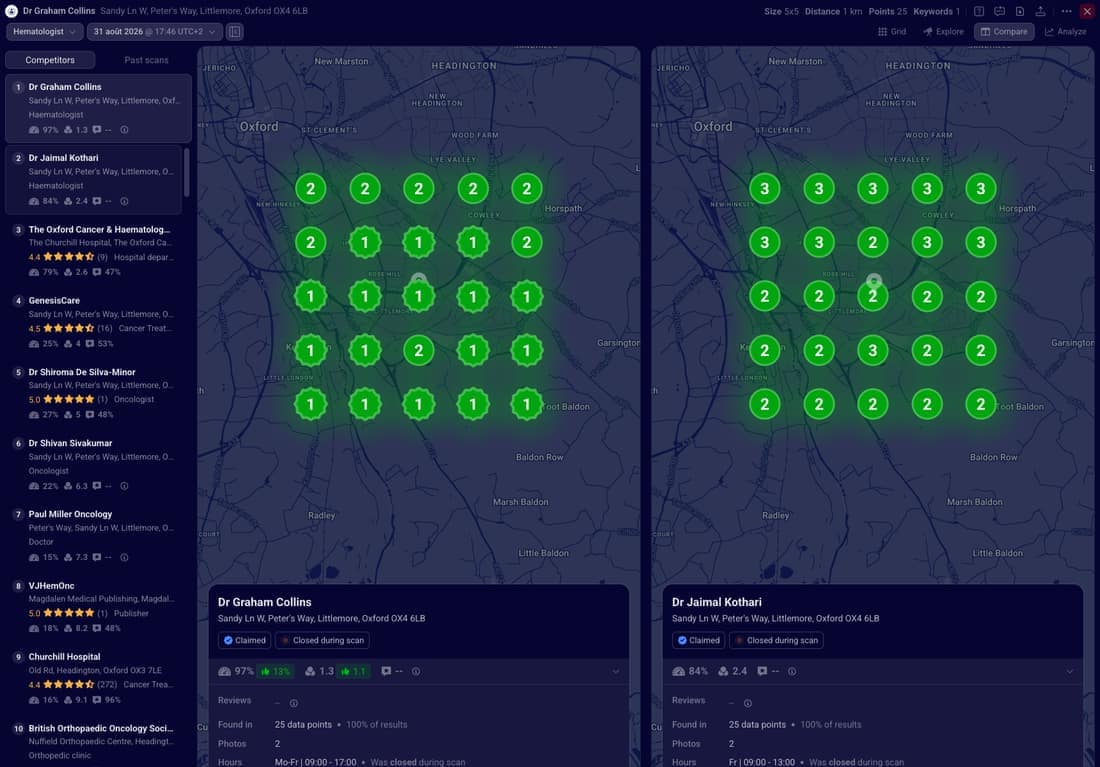The image size is (1100, 767).
Task: Expand Dr Jaimal Kothari stats chevron
Action: pyautogui.click(x=1070, y=672)
